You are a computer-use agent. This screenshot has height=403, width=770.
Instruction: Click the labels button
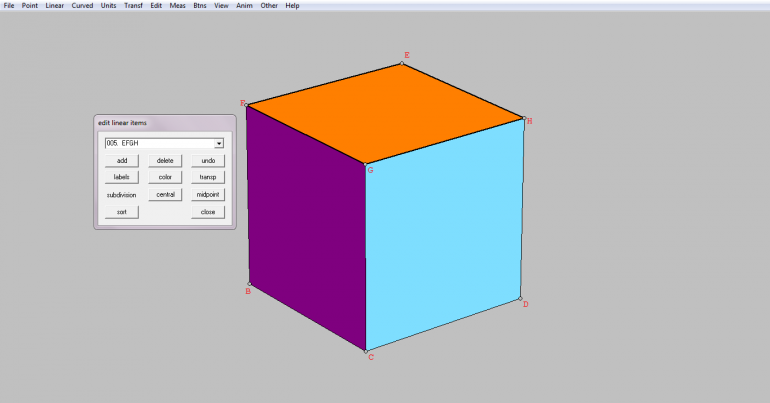point(122,177)
